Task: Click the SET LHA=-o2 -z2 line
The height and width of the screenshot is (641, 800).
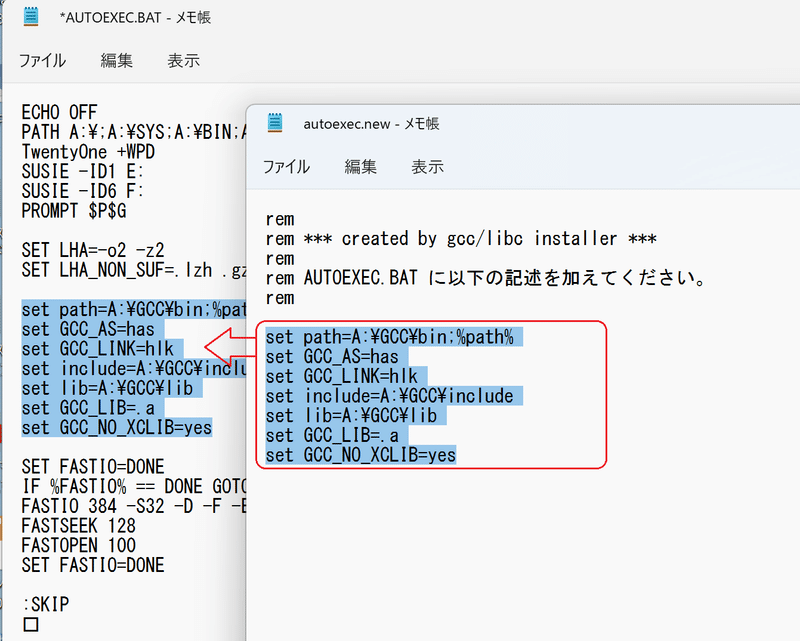Action: pyautogui.click(x=93, y=250)
